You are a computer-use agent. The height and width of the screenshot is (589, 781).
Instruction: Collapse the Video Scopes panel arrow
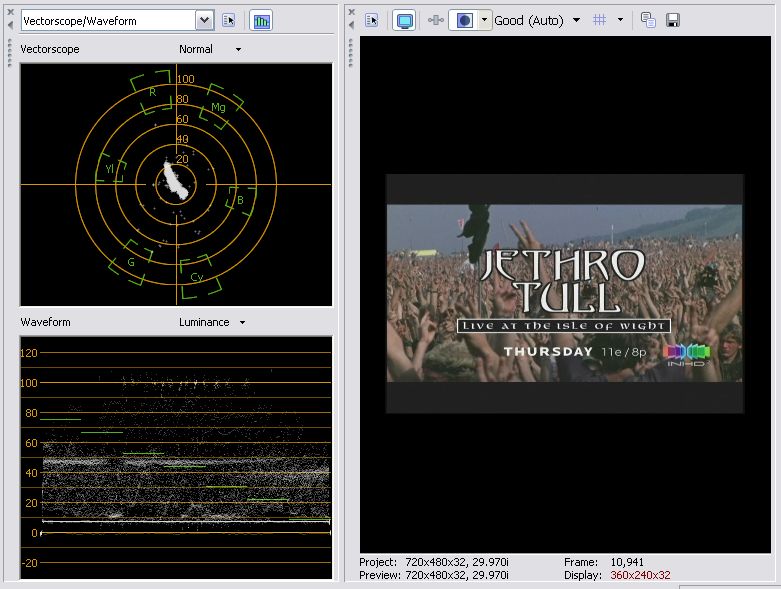point(10,25)
